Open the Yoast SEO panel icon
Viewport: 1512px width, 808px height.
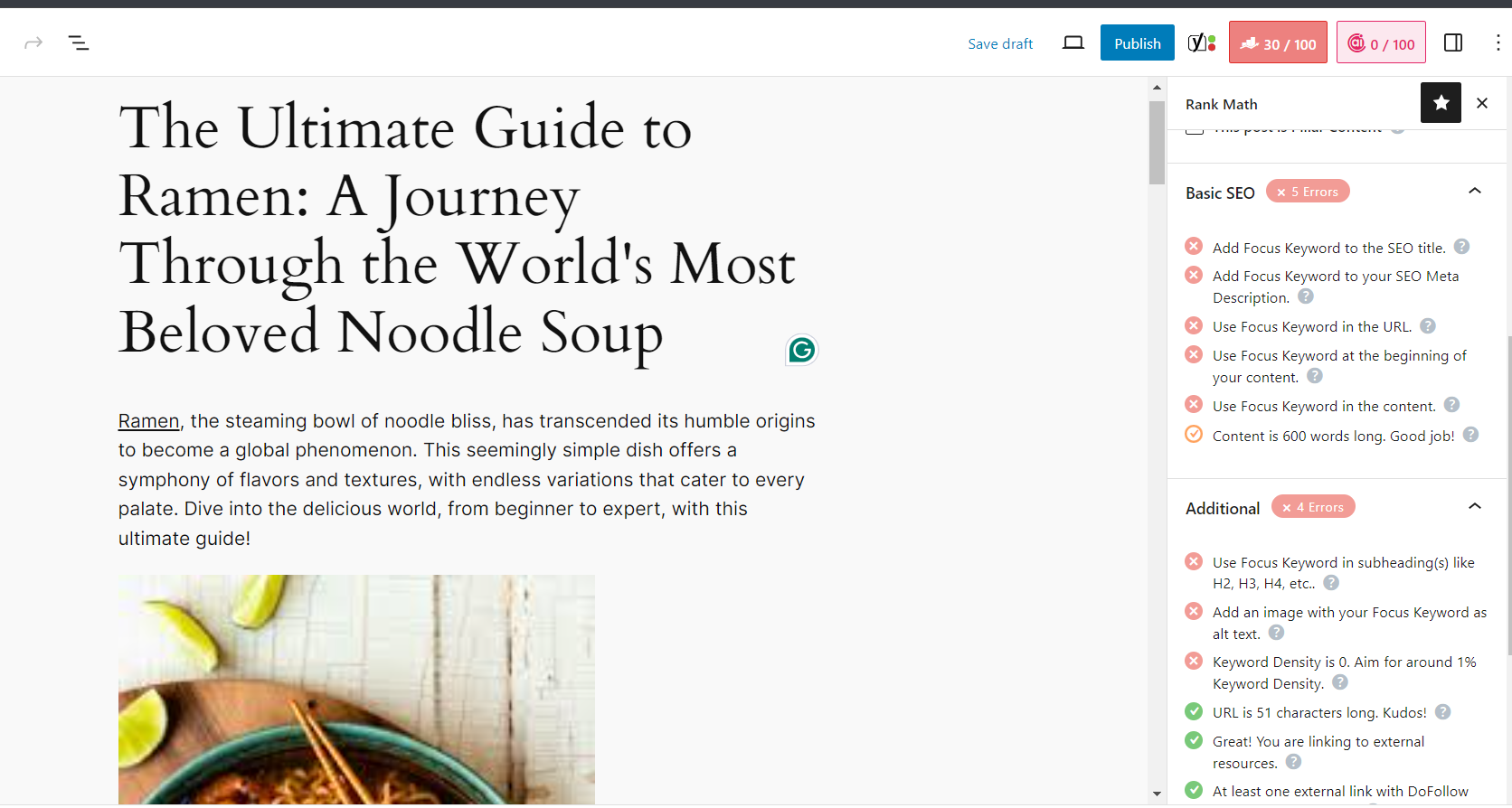(1201, 42)
